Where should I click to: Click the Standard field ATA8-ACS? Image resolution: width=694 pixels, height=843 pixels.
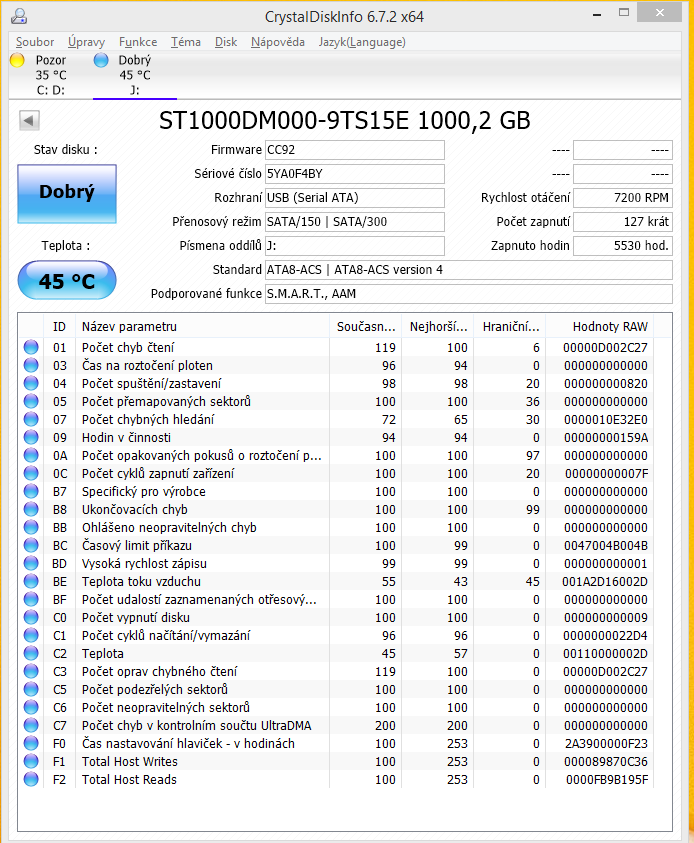tap(469, 270)
